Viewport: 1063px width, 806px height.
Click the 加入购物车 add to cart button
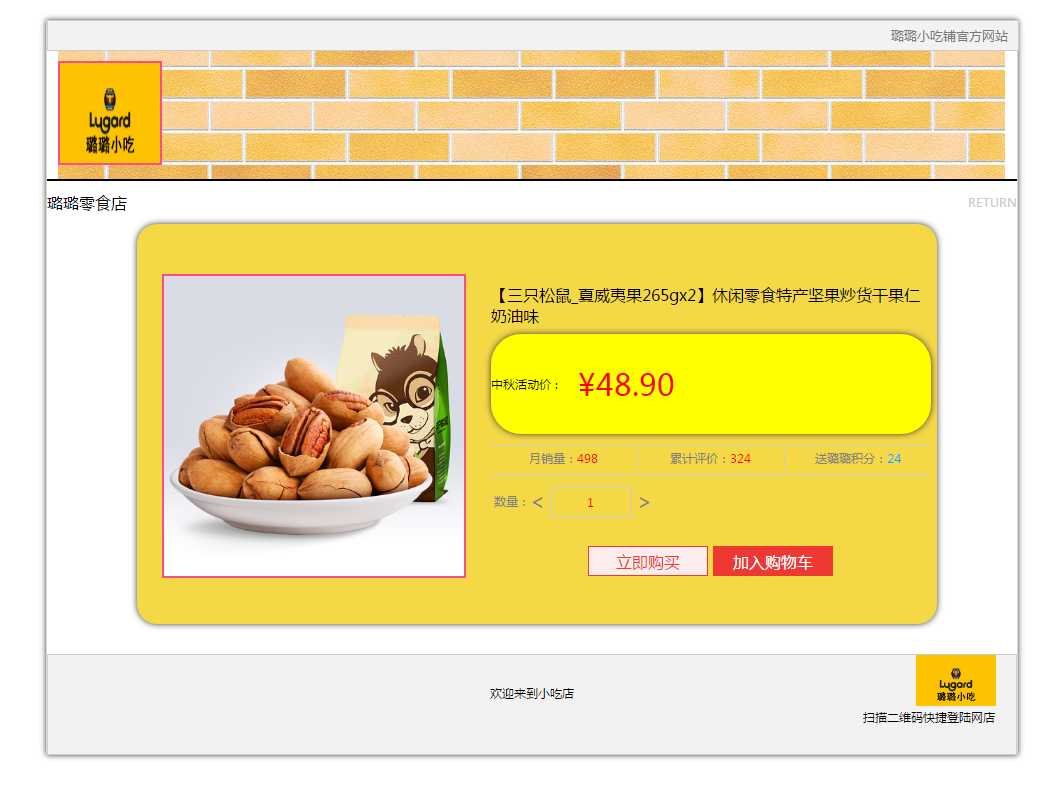click(x=773, y=561)
